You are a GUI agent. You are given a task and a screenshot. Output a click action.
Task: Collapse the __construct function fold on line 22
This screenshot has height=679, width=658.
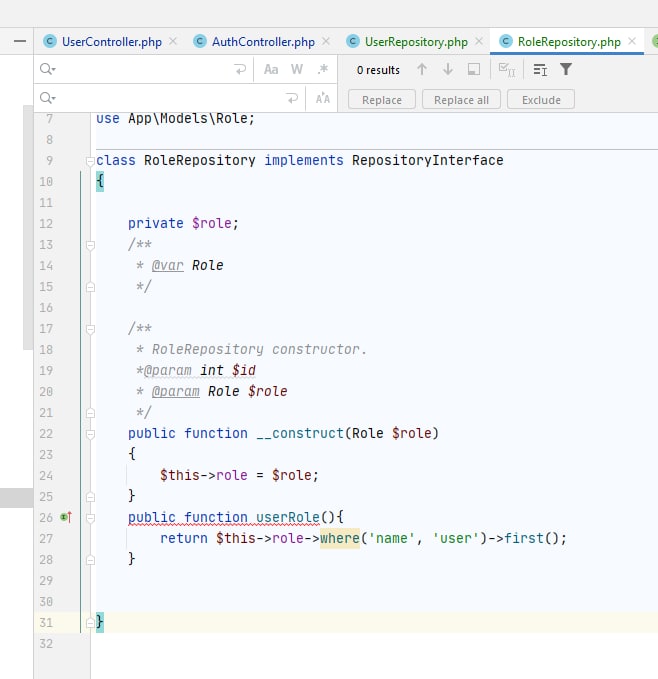tap(90, 433)
